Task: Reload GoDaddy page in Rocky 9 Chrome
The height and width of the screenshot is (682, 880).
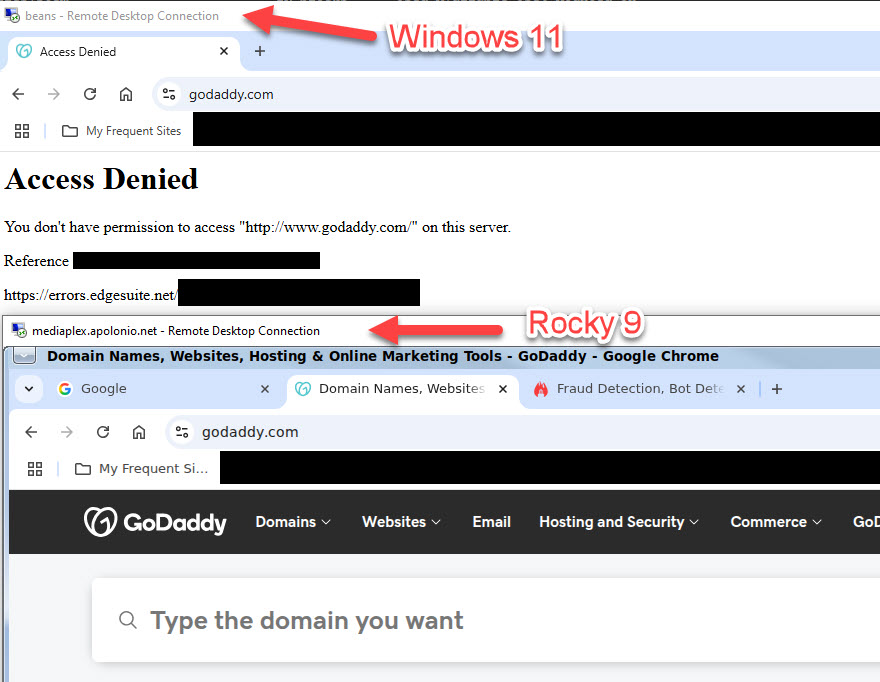Action: (x=103, y=432)
